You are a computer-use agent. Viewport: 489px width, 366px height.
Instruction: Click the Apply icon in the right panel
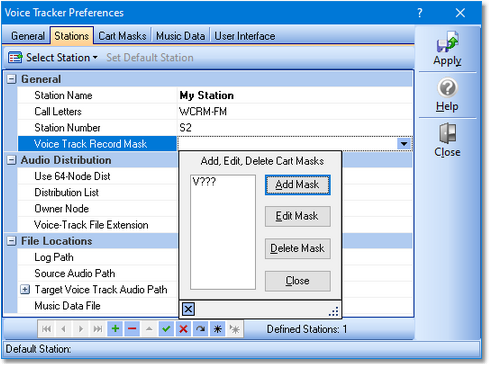(x=448, y=42)
